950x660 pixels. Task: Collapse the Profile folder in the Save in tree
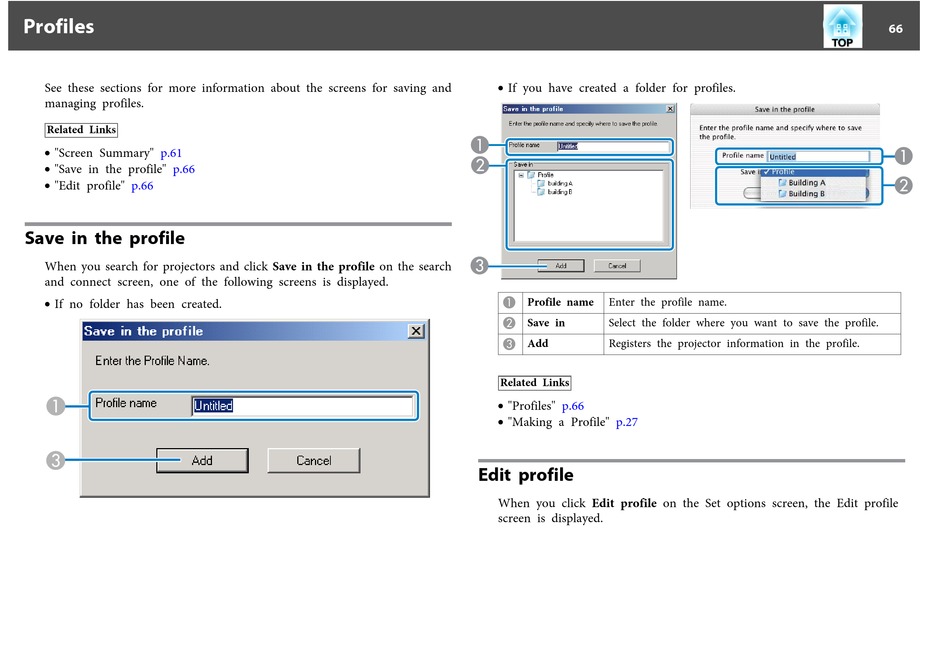(x=521, y=175)
